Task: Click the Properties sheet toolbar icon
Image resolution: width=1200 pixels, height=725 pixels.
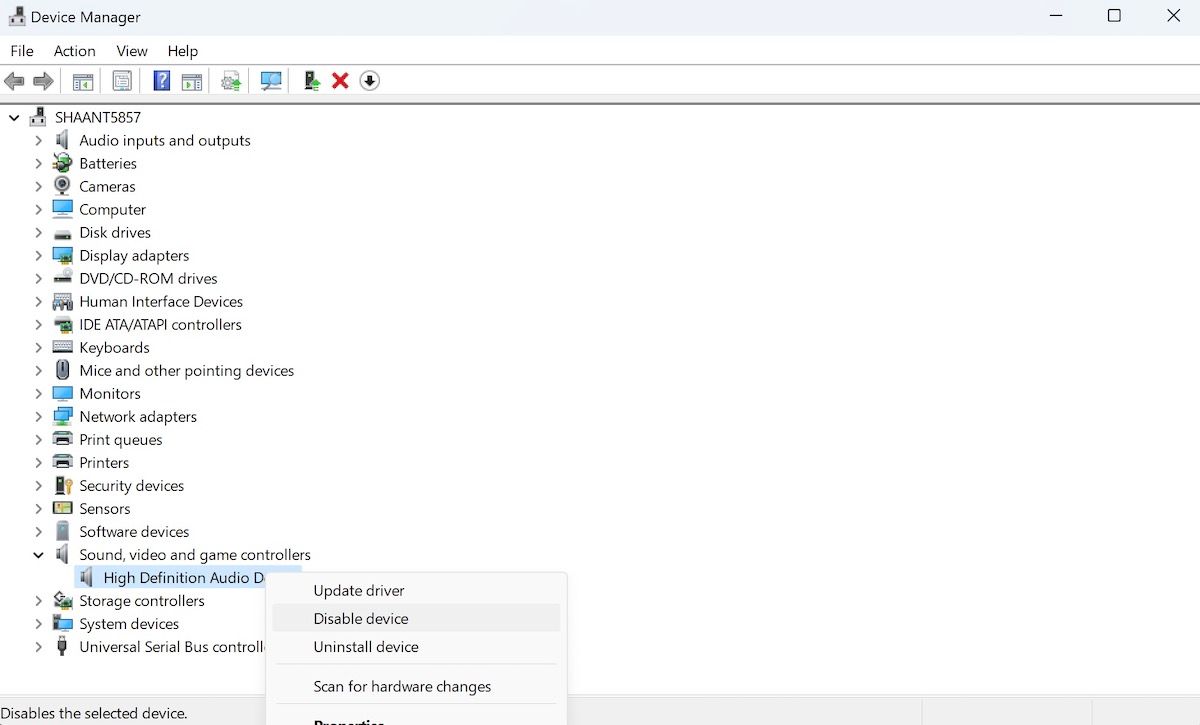Action: 122,81
